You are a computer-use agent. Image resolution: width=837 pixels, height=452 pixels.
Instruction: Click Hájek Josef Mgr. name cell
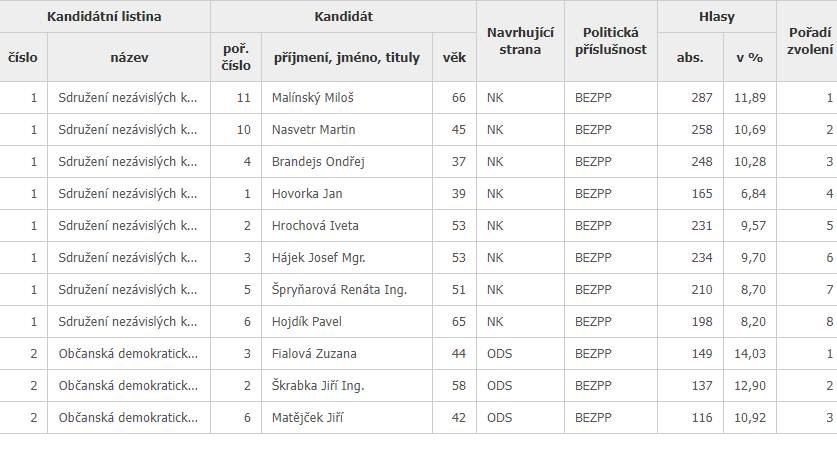pos(347,258)
